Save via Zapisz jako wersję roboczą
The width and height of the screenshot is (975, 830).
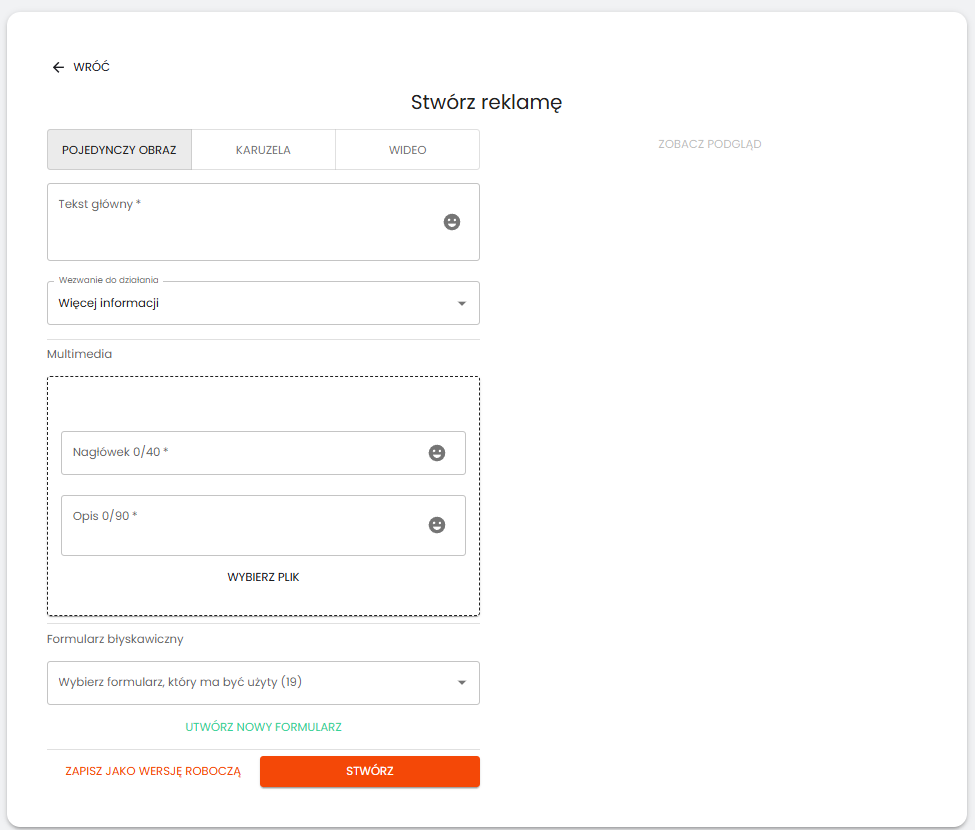pyautogui.click(x=153, y=772)
